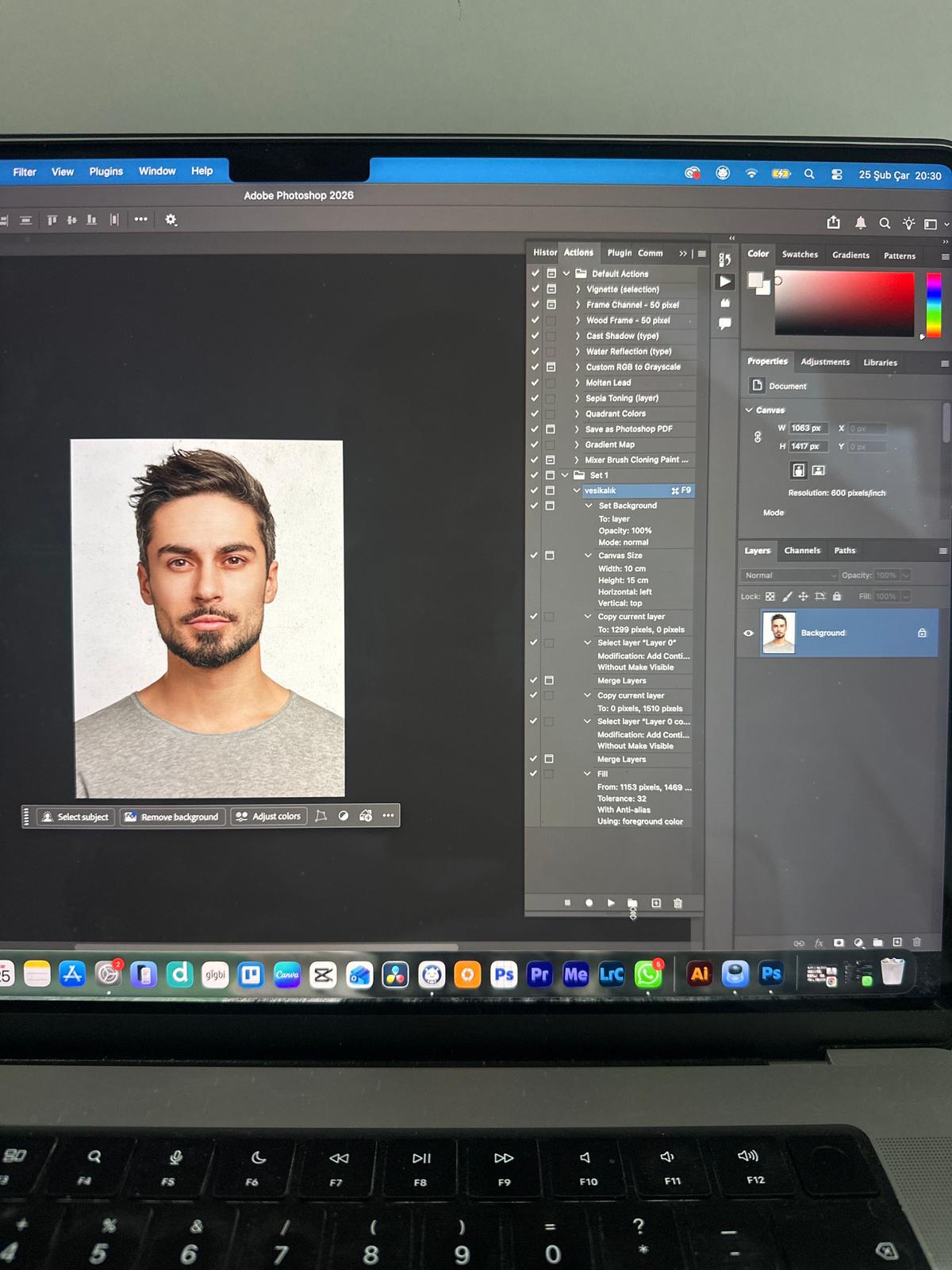Create a new action
Screen dimensions: 952x1270
(656, 903)
